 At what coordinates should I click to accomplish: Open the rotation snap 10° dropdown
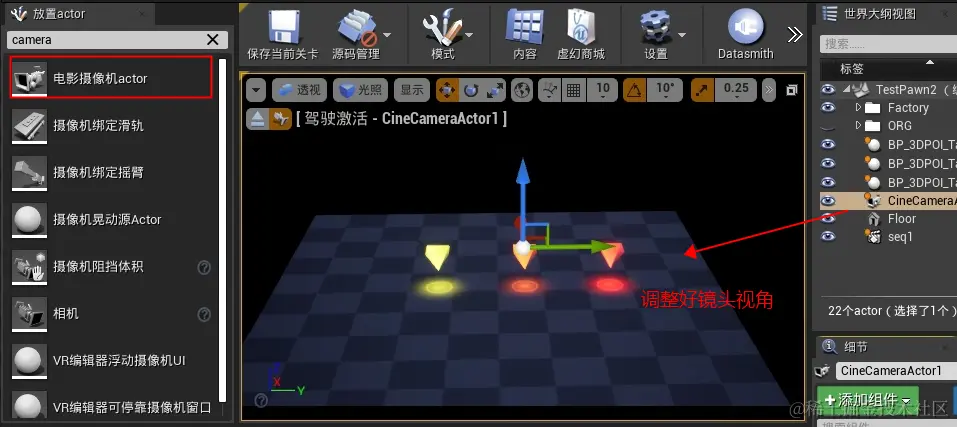[x=666, y=90]
